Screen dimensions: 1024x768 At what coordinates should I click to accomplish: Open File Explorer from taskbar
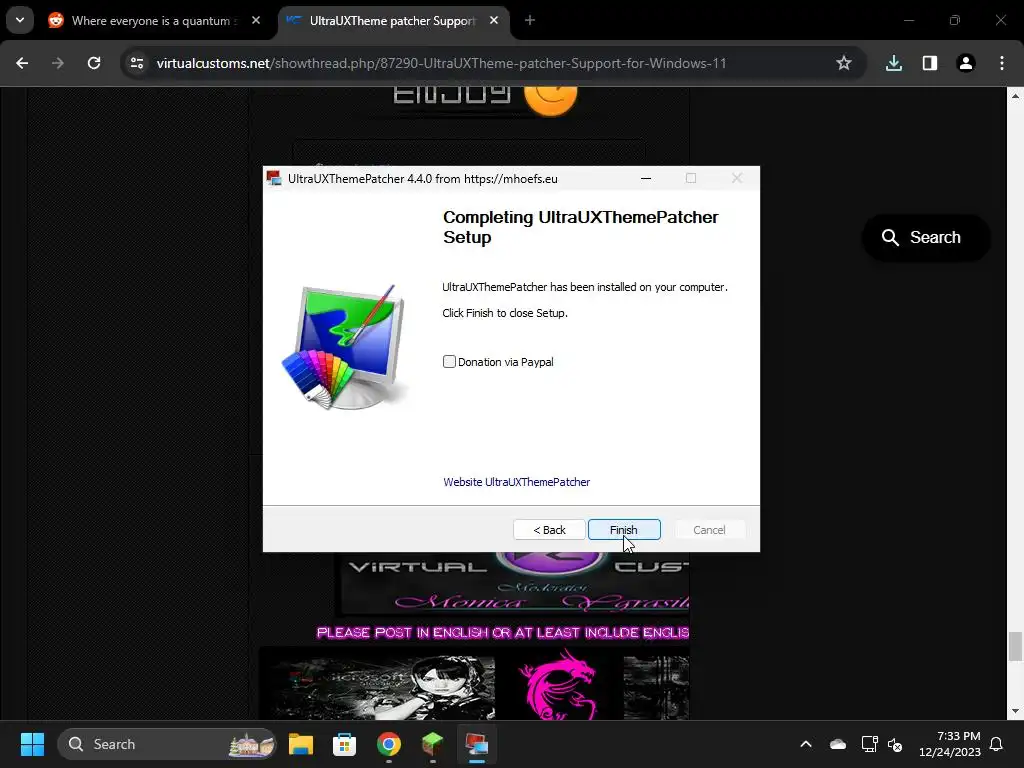301,744
